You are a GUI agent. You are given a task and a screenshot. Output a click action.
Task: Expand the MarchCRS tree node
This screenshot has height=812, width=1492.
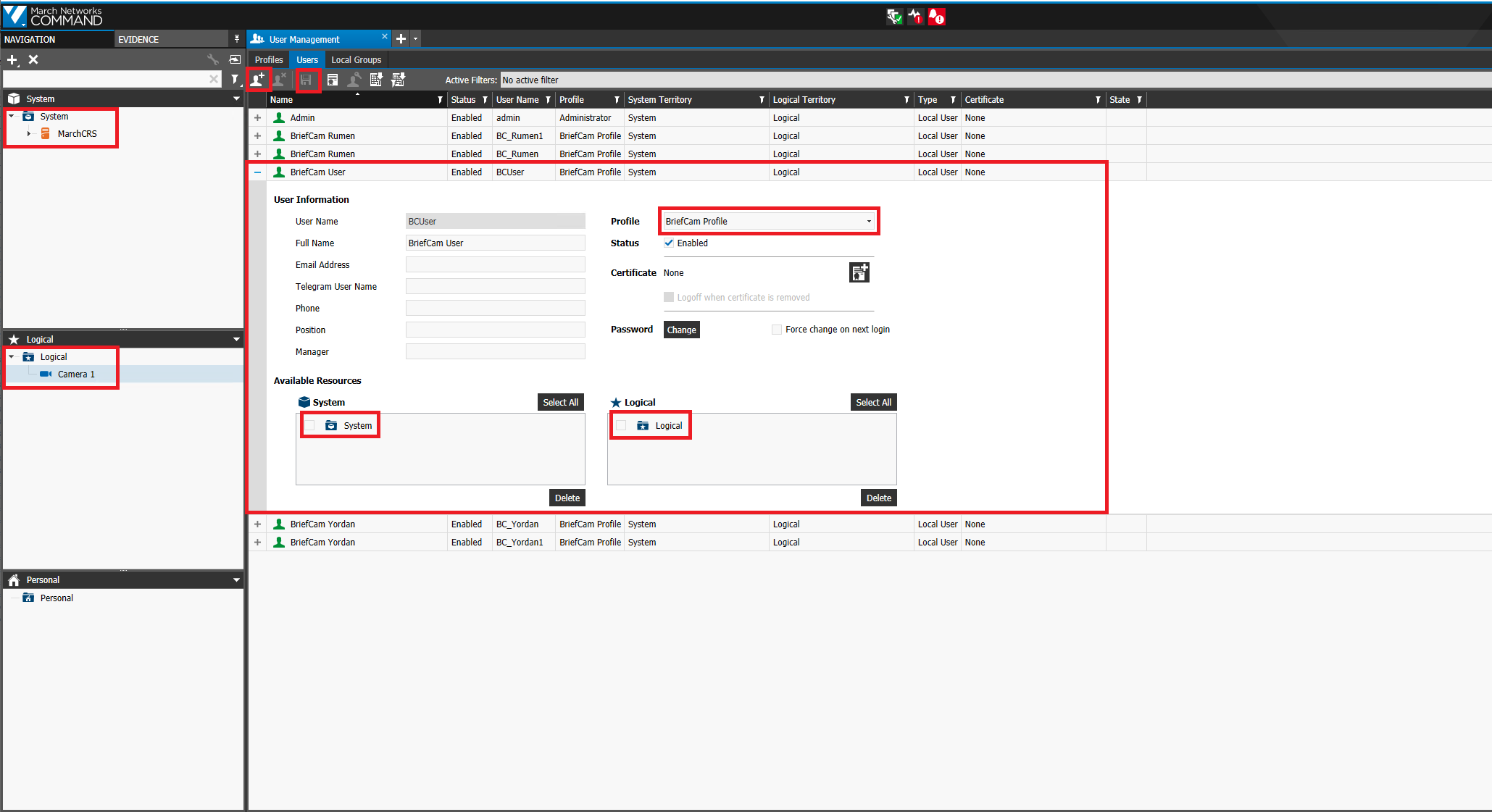28,134
